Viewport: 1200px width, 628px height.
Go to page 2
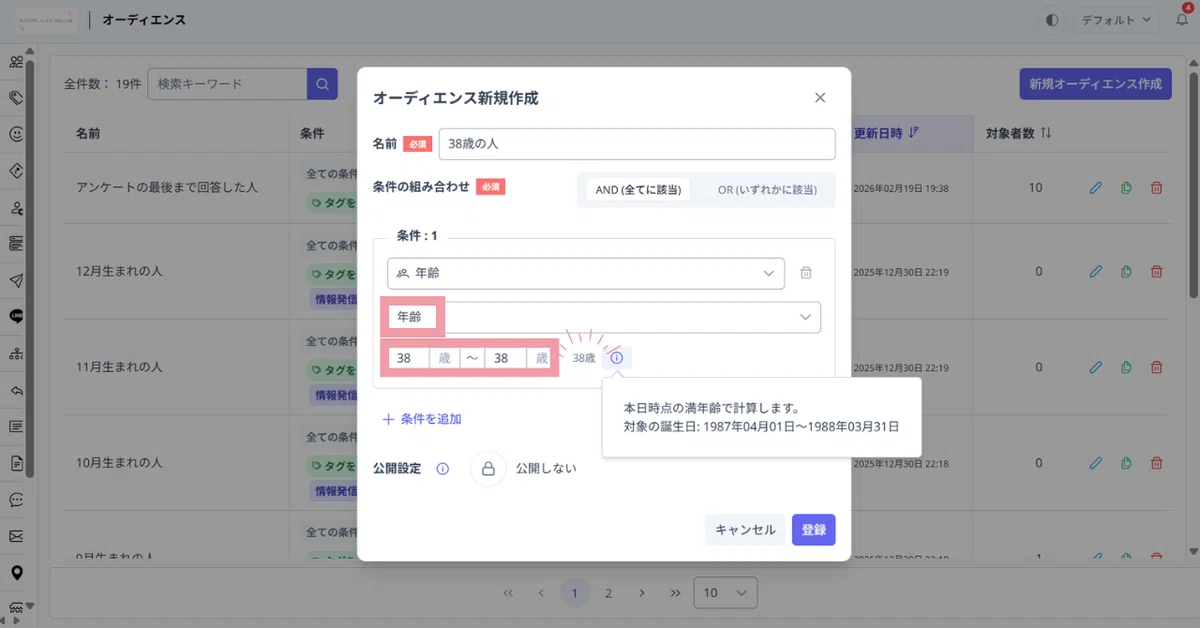click(x=608, y=593)
